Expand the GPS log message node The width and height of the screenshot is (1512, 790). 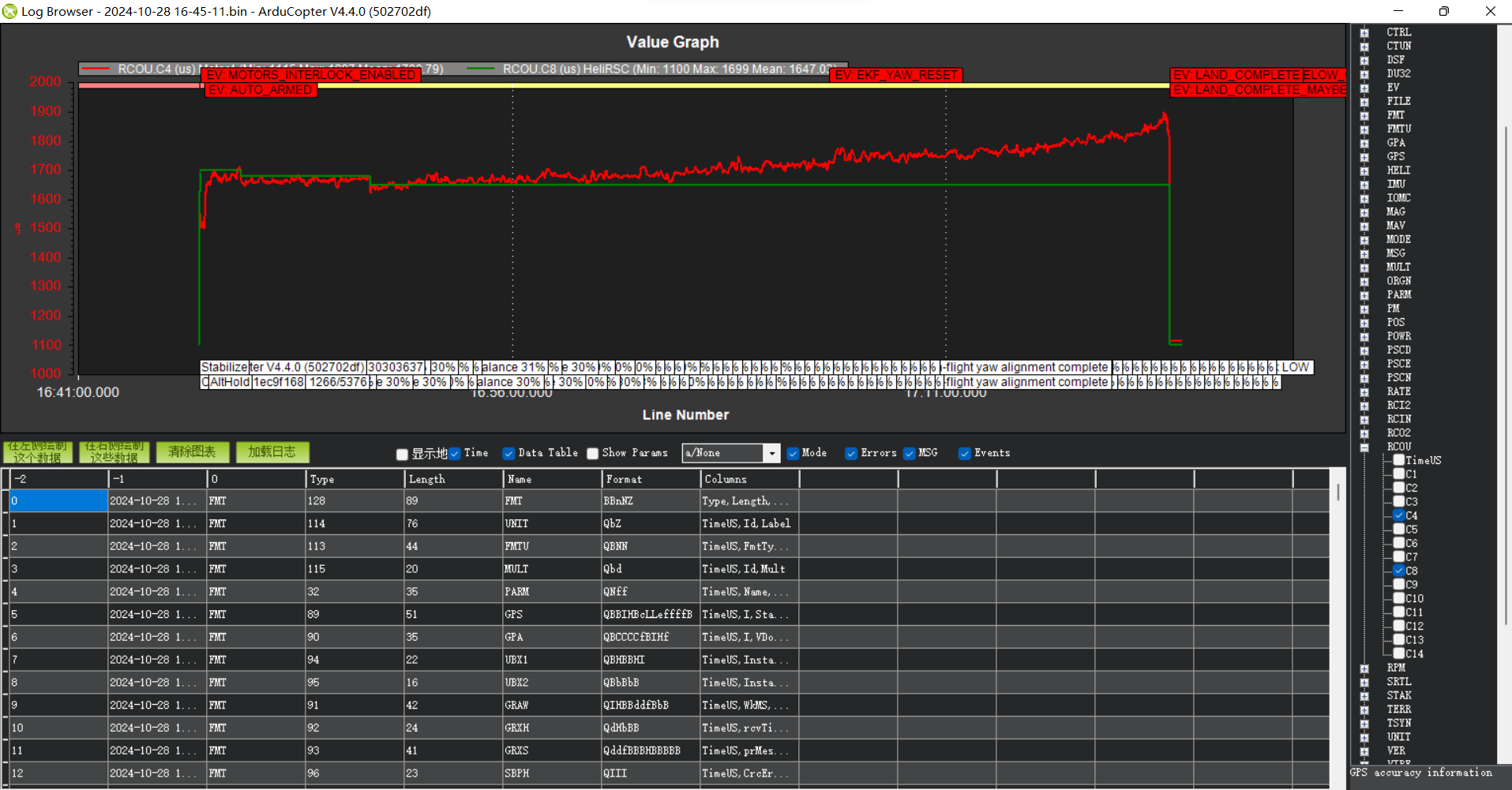(x=1364, y=157)
